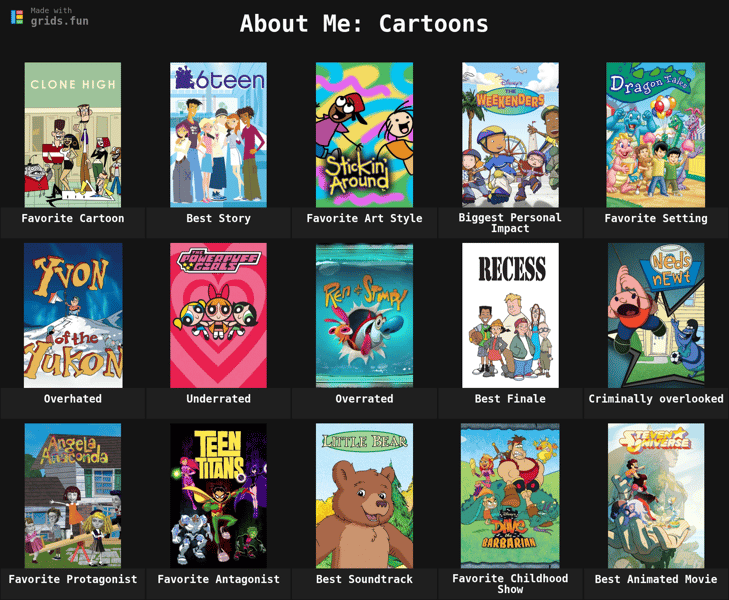Click the Little Bear poster
Screen dimensions: 729x600
click(x=364, y=495)
